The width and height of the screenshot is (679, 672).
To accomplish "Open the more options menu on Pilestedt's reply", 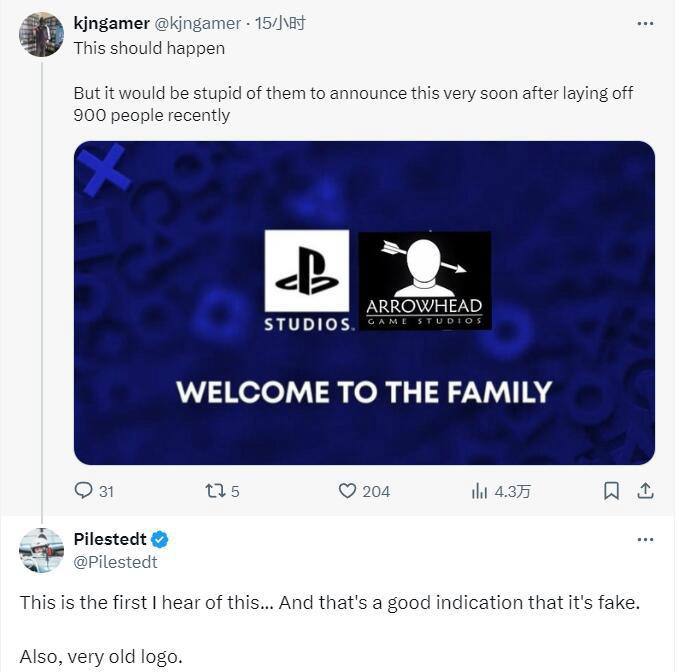I will [645, 539].
